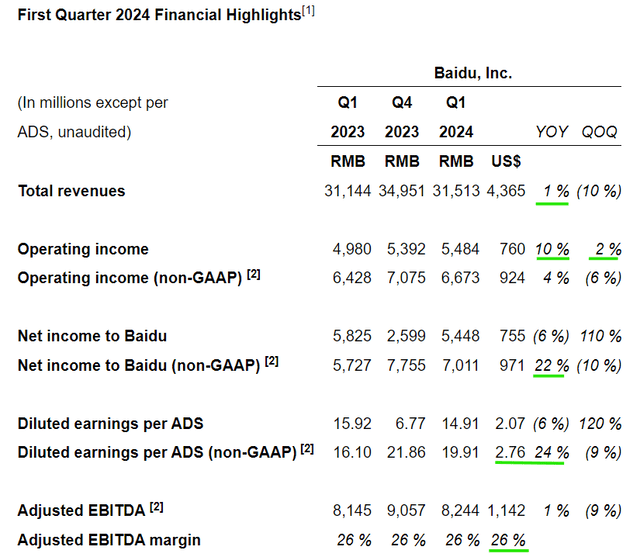640x557 pixels.
Task: Click the underlined US$ EBITDA margin 26 %
Action: coord(508,540)
